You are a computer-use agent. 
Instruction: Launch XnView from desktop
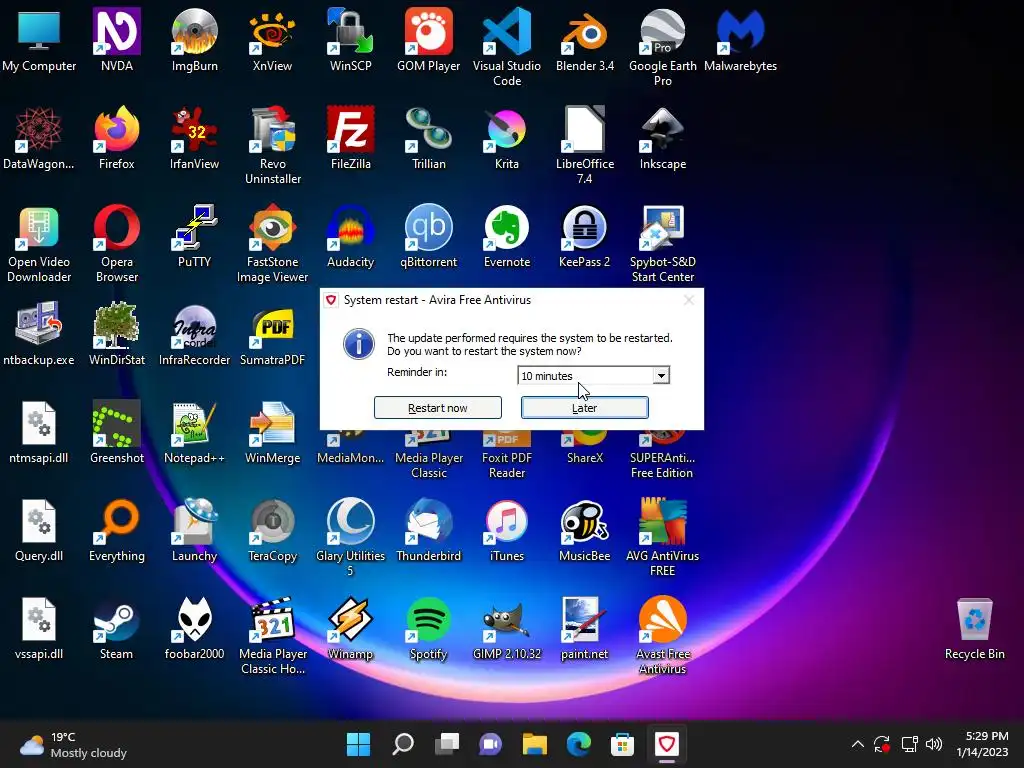272,40
